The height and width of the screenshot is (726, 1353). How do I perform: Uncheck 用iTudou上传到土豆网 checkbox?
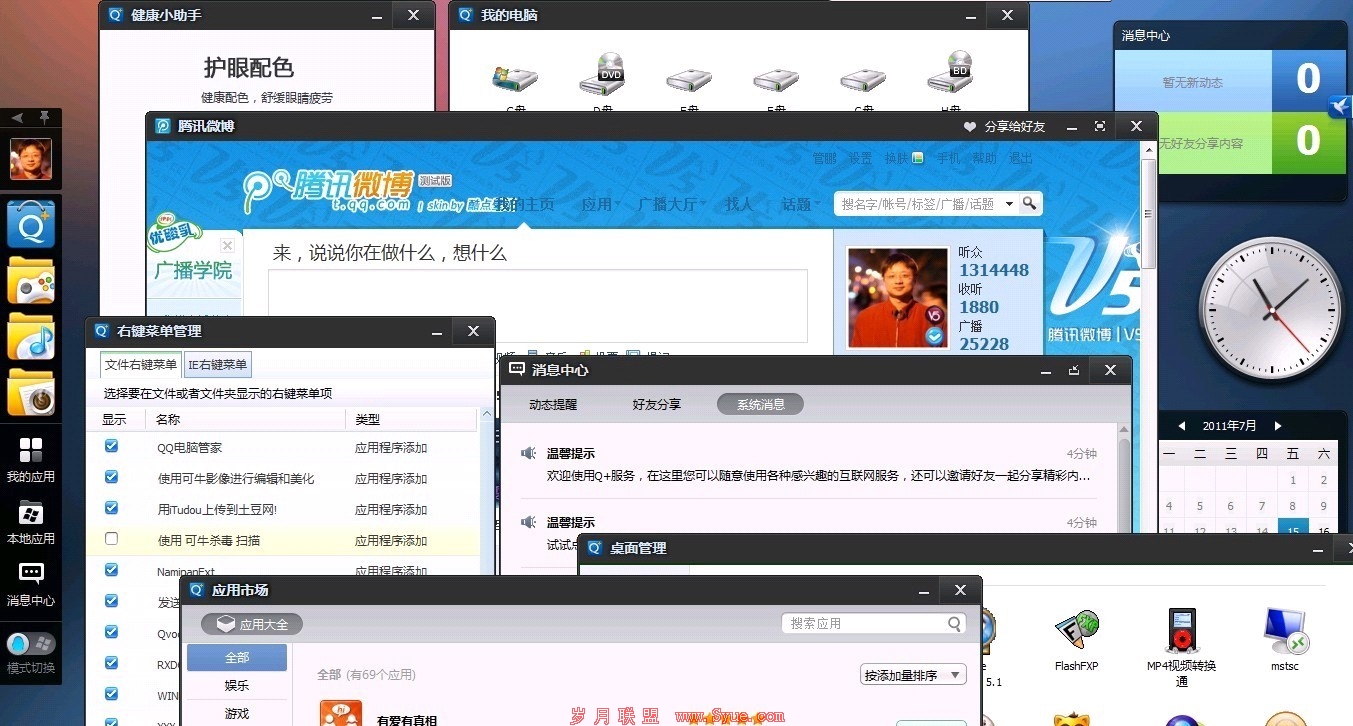point(111,508)
